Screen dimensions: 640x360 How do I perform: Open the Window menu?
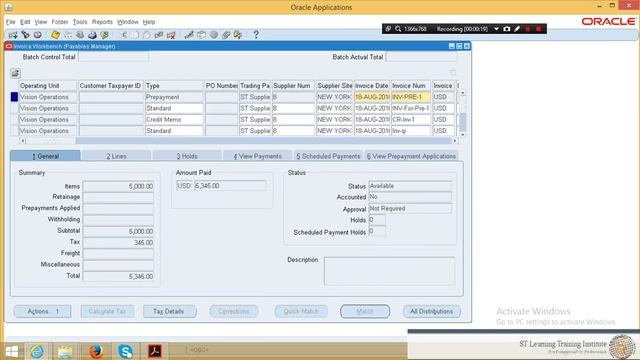128,22
